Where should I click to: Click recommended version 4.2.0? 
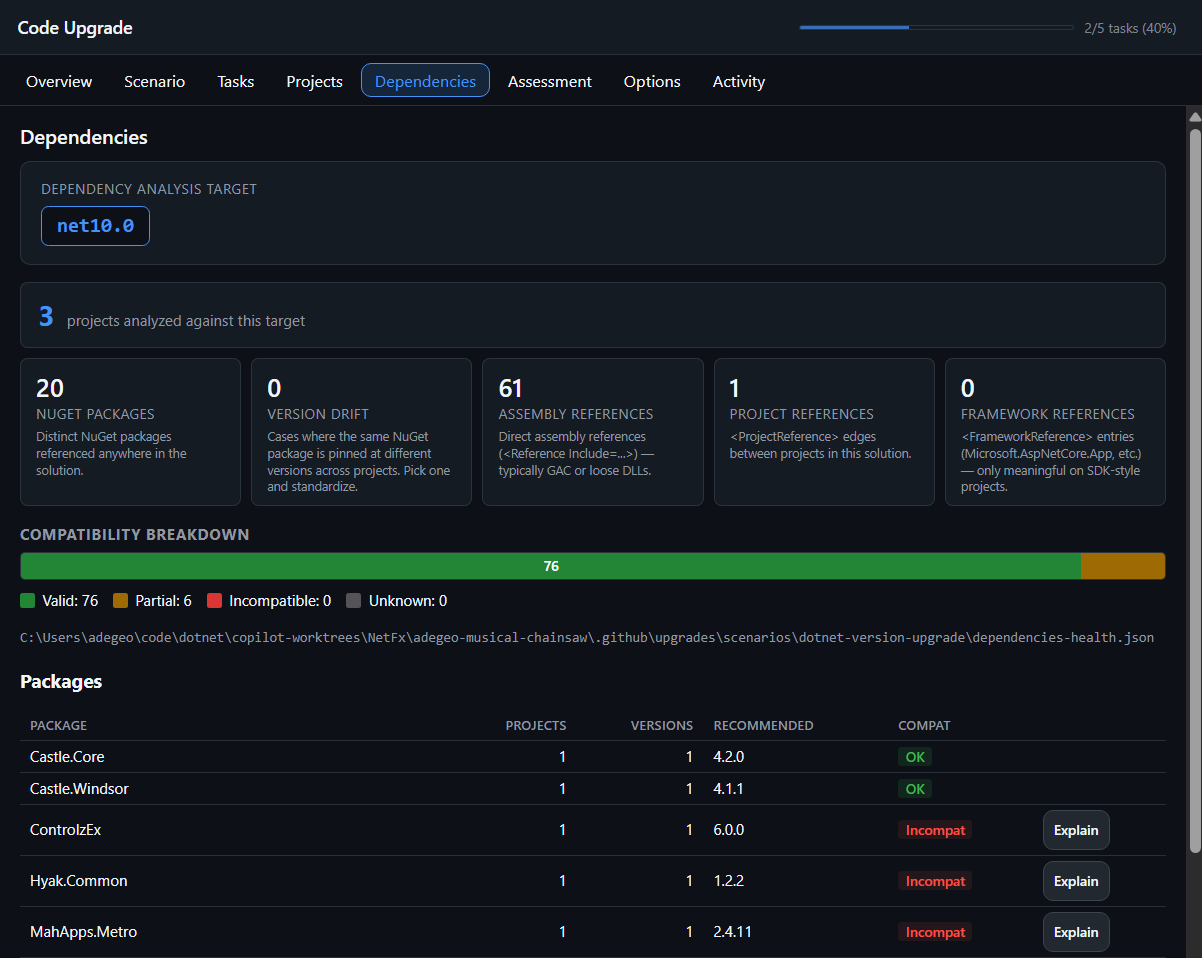728,757
